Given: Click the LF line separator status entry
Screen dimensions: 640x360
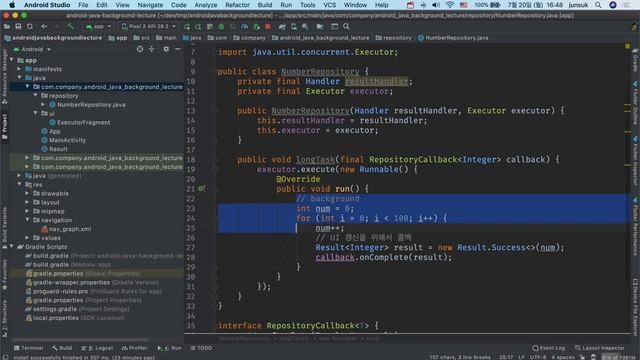Looking at the screenshot, I should click(521, 357).
